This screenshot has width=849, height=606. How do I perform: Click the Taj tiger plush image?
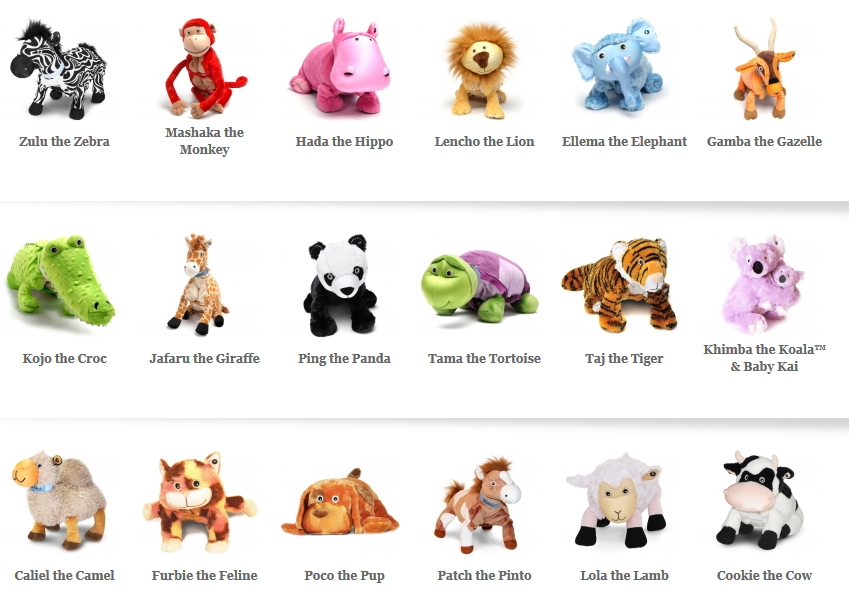click(x=620, y=284)
